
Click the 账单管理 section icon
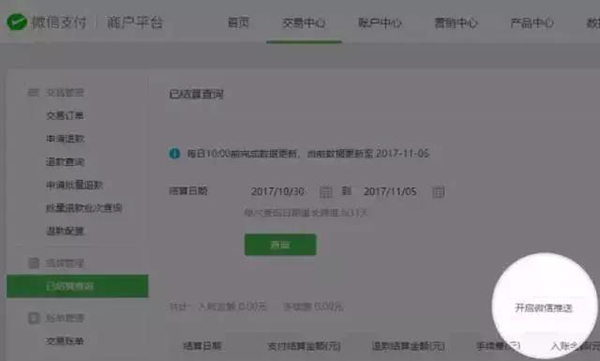coord(34,318)
